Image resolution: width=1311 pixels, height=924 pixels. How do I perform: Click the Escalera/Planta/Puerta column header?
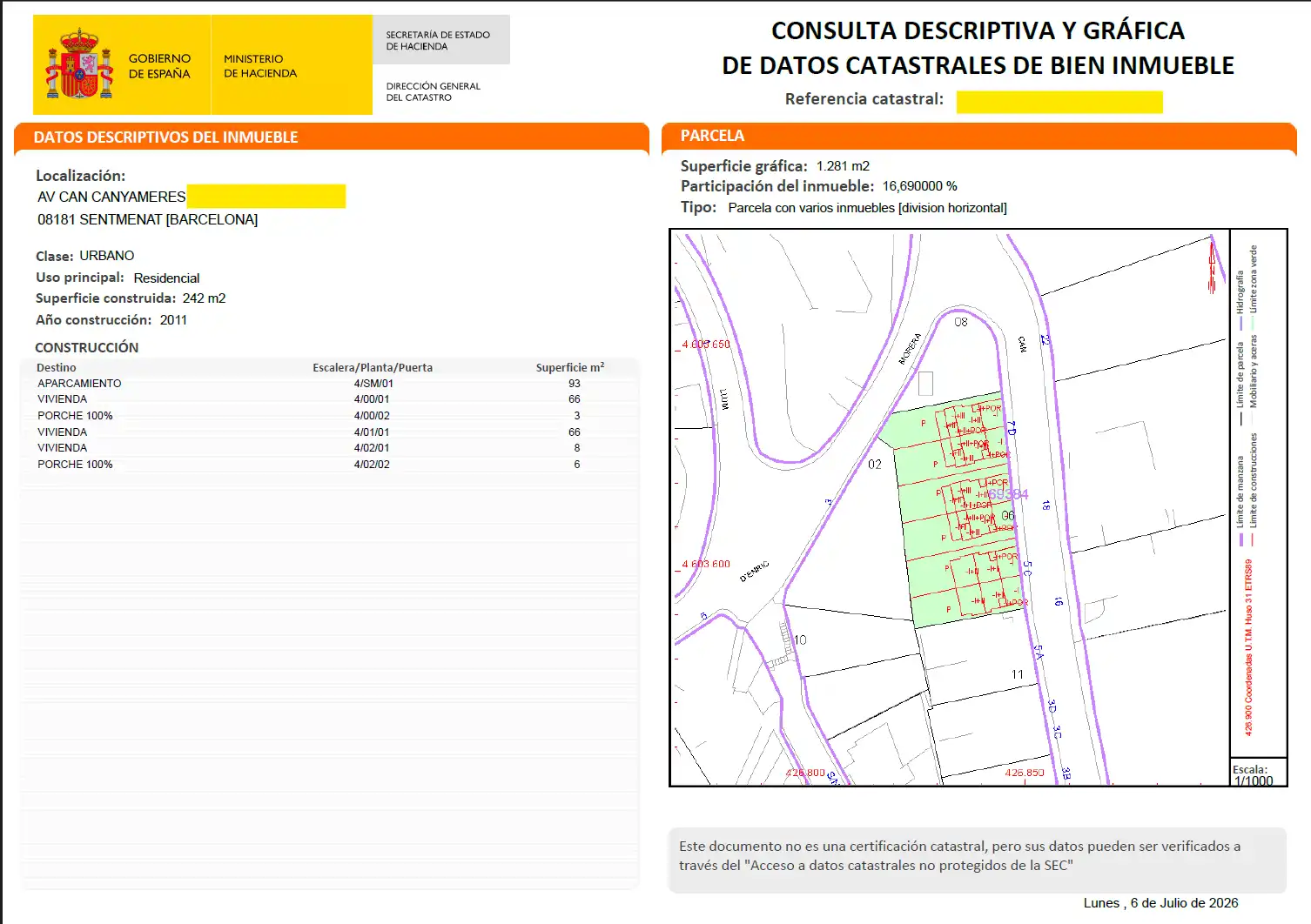coord(373,368)
